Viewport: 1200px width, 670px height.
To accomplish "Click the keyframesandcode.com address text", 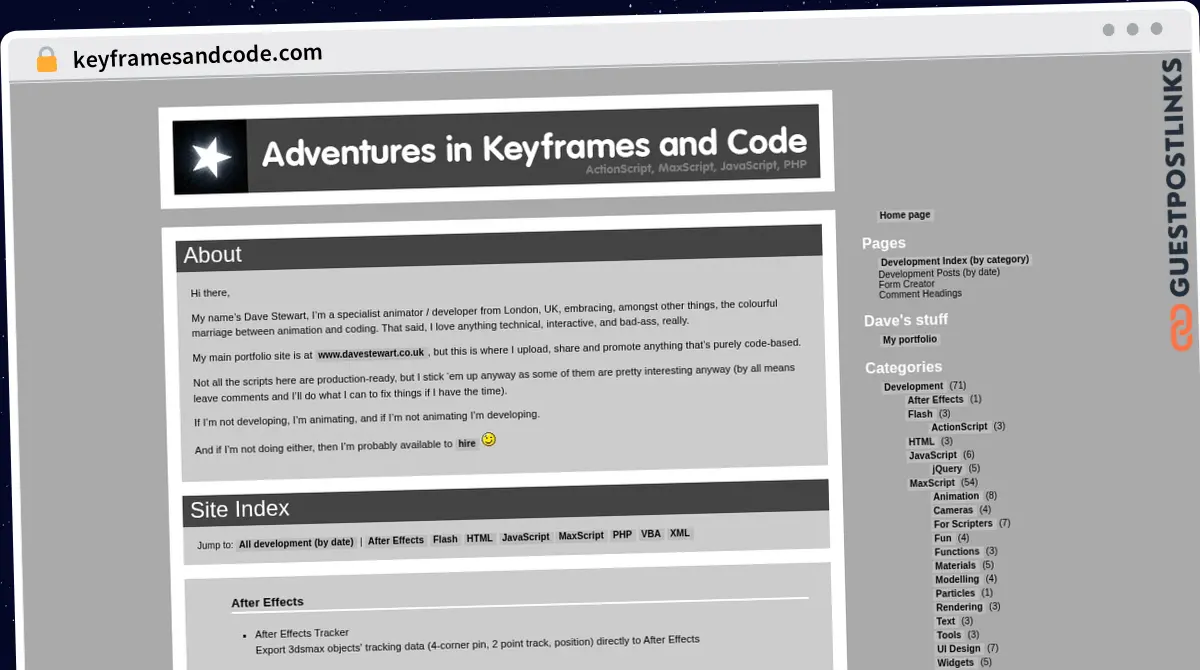I will pos(198,56).
